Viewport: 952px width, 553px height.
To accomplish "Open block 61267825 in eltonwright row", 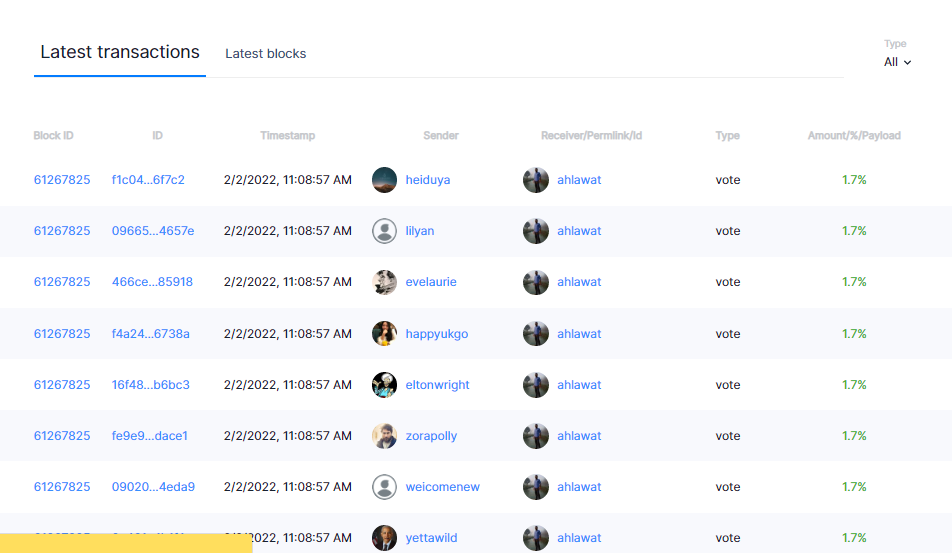I will [x=62, y=384].
